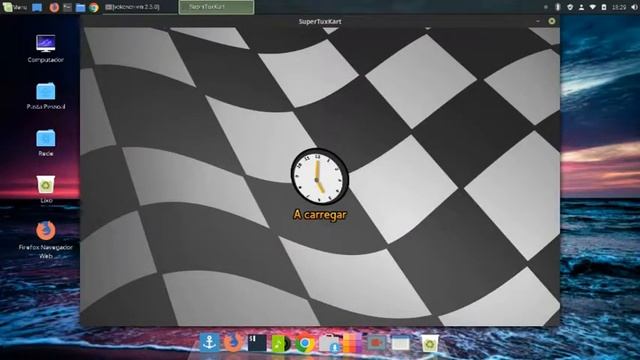Click the SuperTuxKart window title bar text
Viewport: 640px width, 360px height.
point(320,21)
